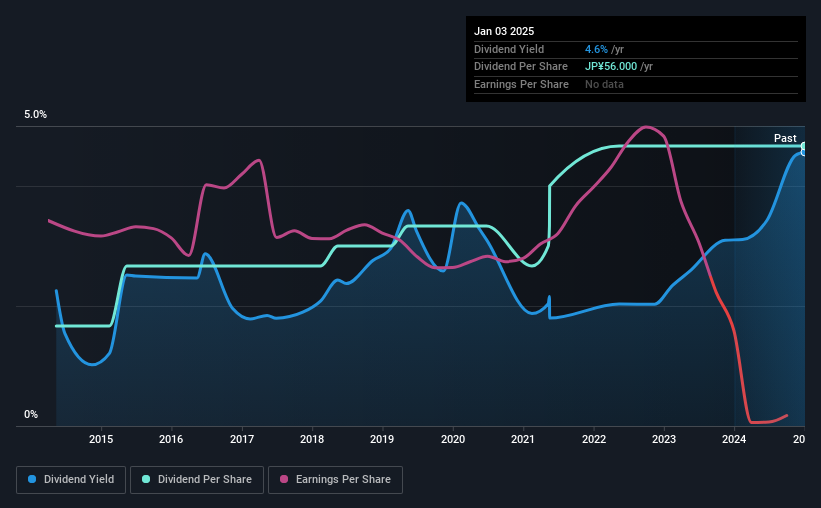
Task: Click the teal Dividend Per Share legend dot
Action: point(146,479)
